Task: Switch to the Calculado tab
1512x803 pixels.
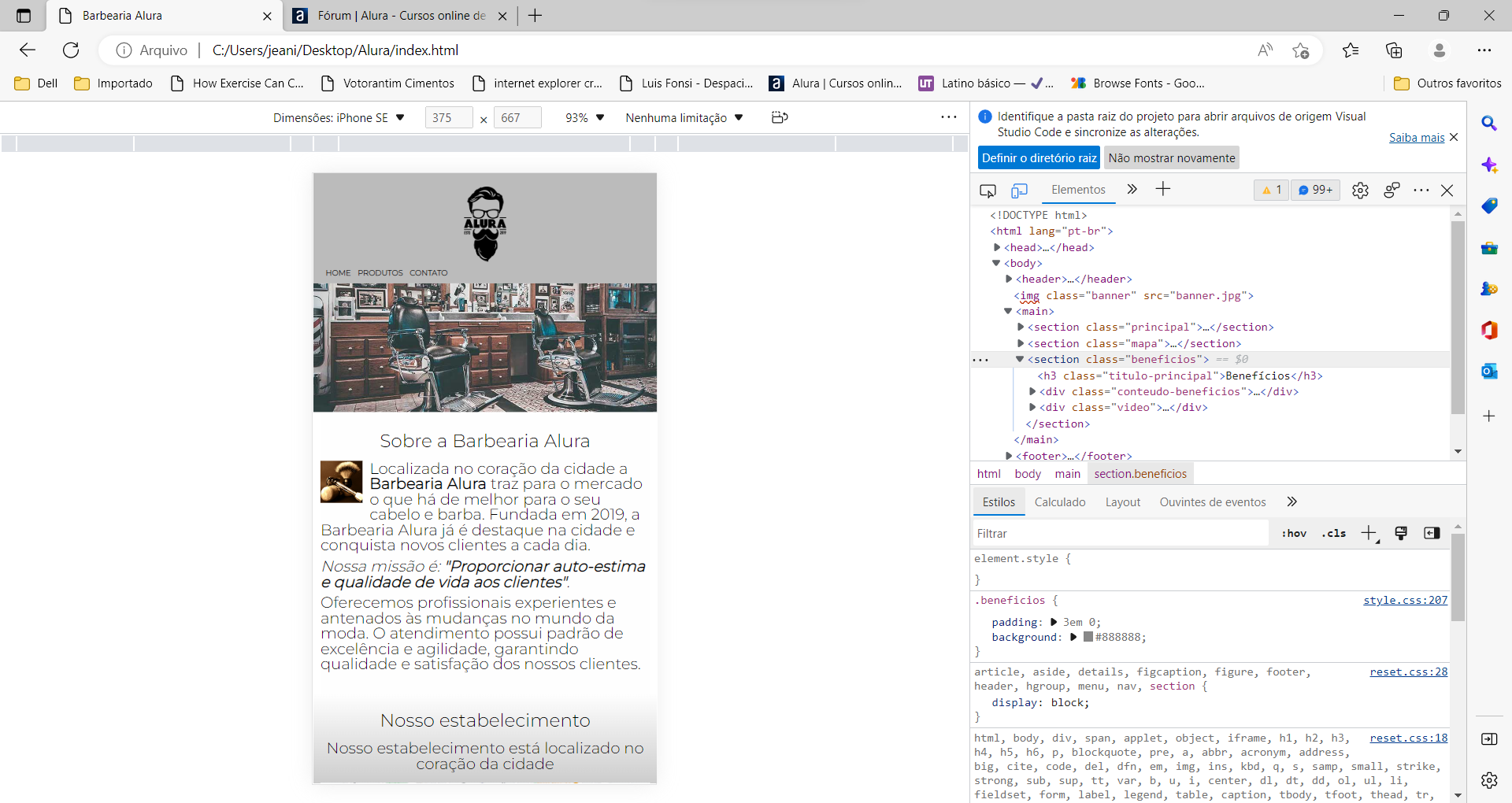Action: tap(1060, 502)
